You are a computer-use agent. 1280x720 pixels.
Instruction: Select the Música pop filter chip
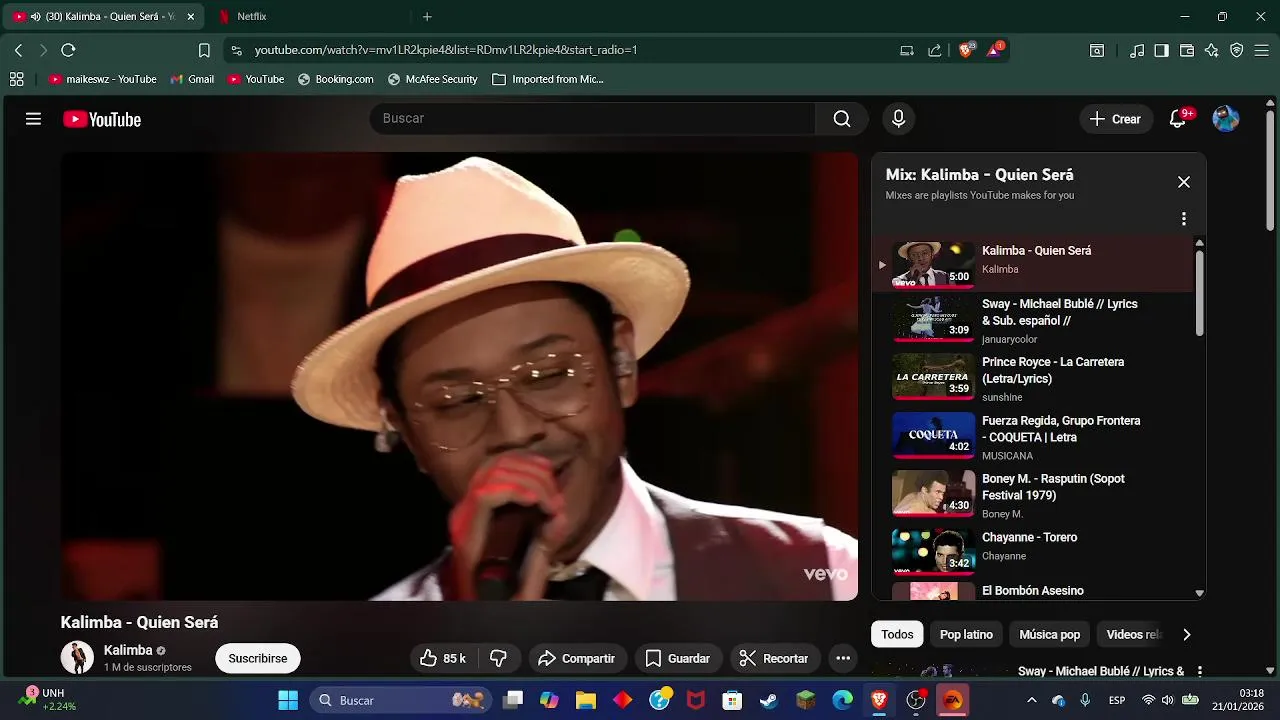(1049, 634)
